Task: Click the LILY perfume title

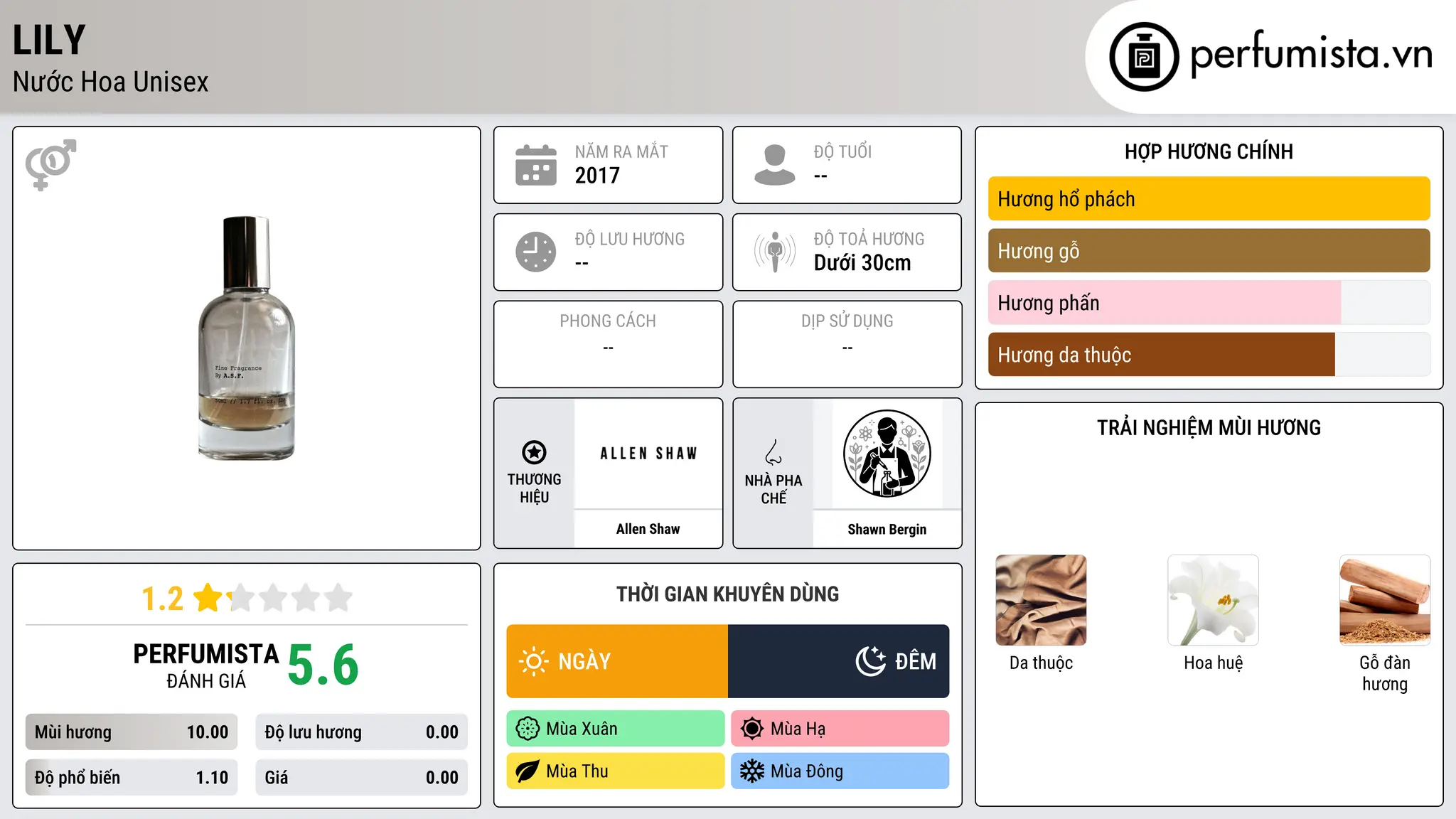Action: pyautogui.click(x=49, y=41)
